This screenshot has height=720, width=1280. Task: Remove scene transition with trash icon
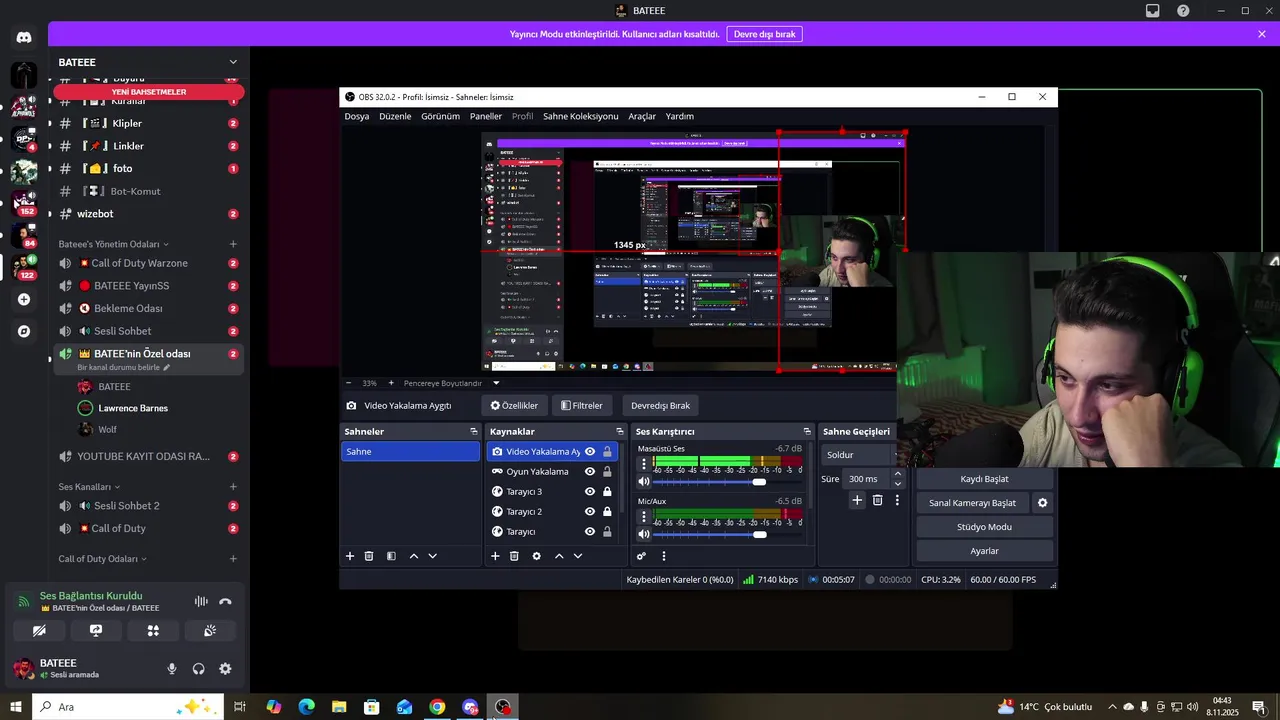tap(878, 500)
